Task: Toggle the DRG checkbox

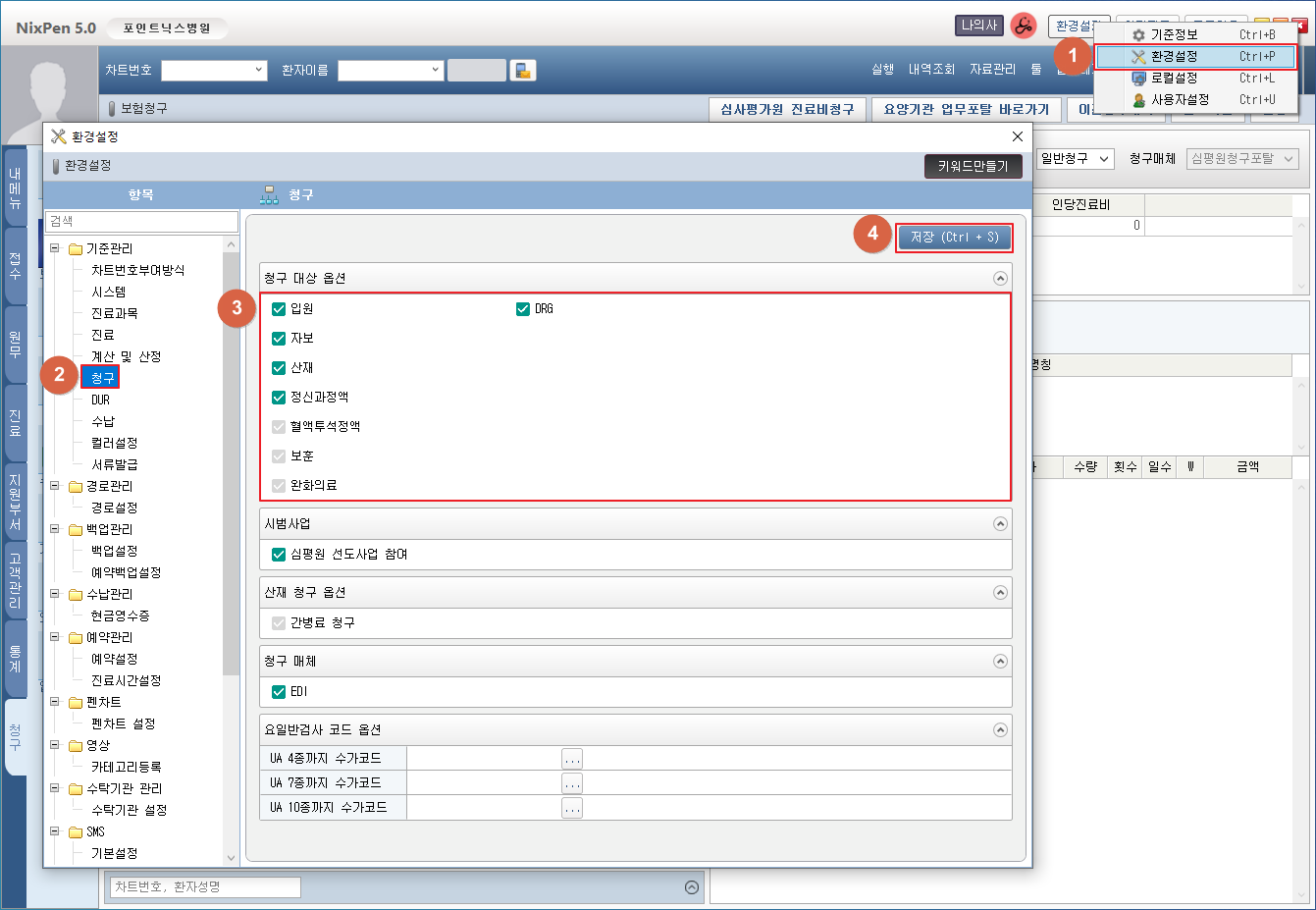Action: [523, 309]
